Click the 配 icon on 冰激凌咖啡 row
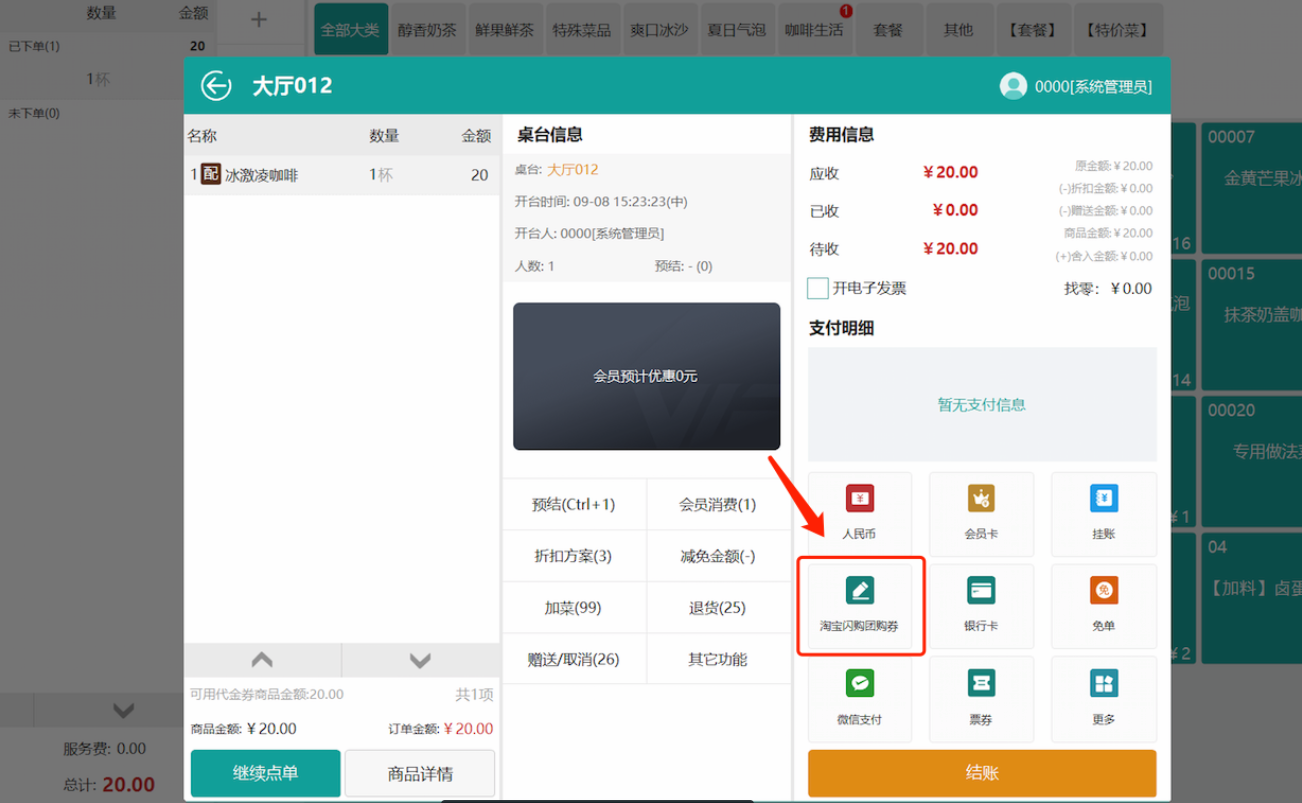The image size is (1302, 803). click(x=210, y=174)
